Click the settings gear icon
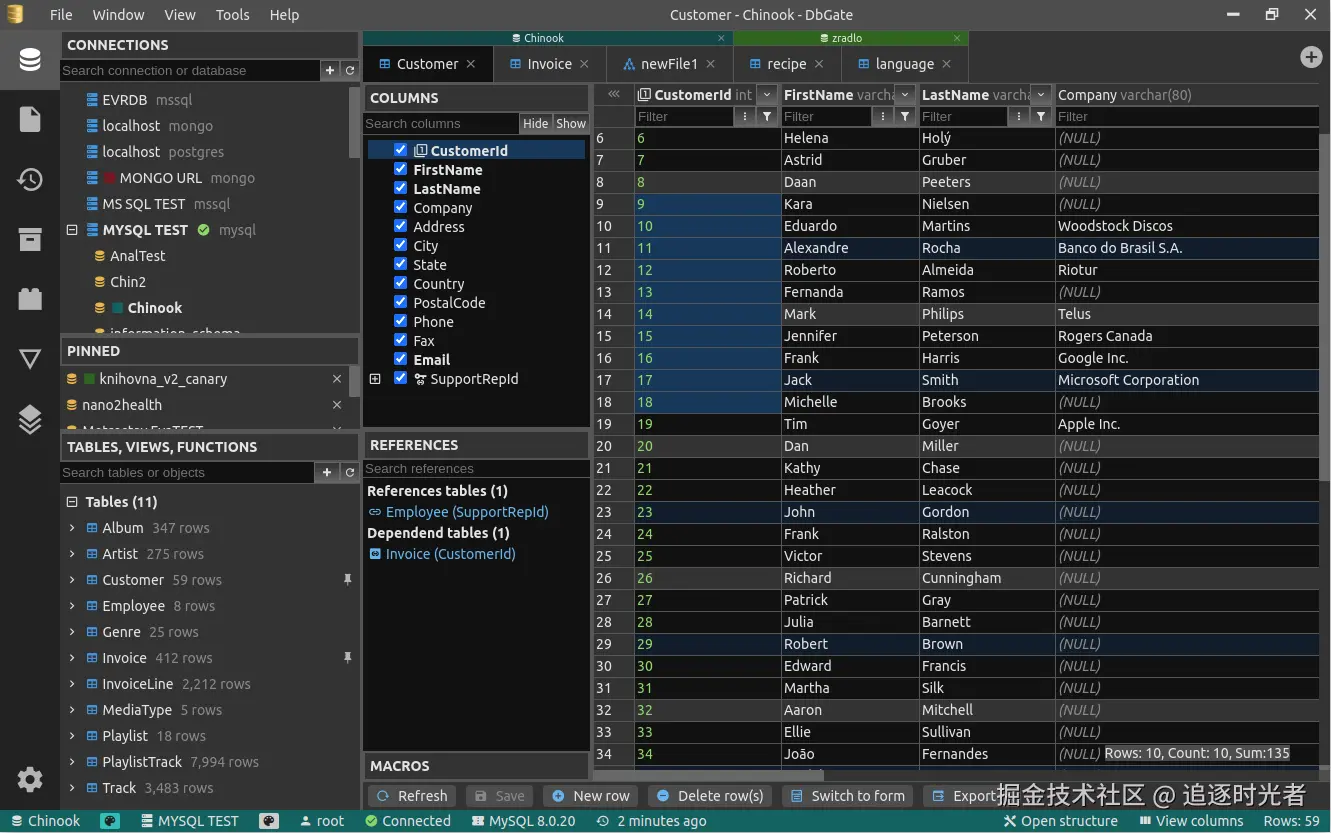The width and height of the screenshot is (1331, 833). [30, 780]
